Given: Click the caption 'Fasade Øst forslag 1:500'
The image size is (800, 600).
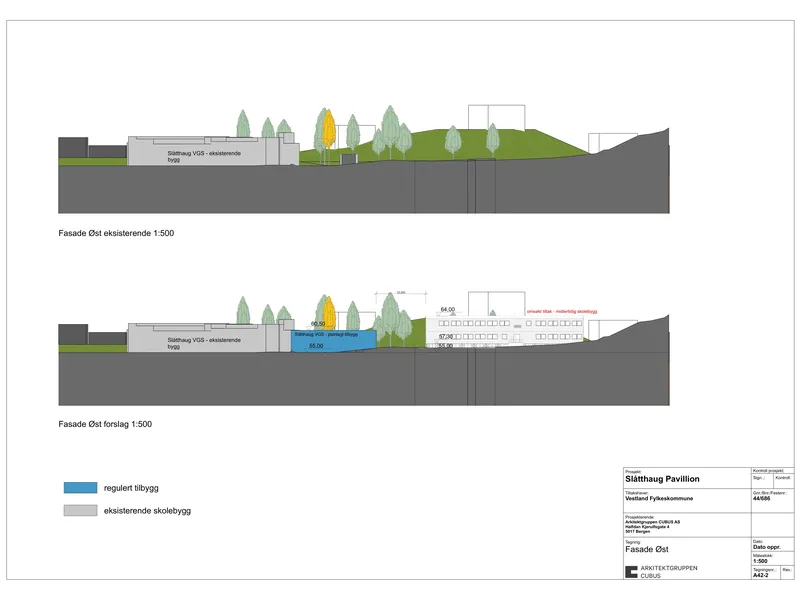Looking at the screenshot, I should point(105,424).
